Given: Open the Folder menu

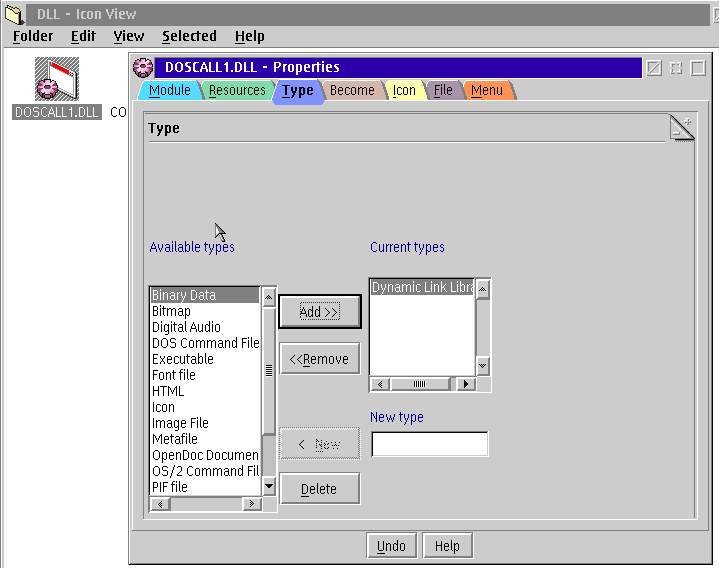Looking at the screenshot, I should point(33,36).
